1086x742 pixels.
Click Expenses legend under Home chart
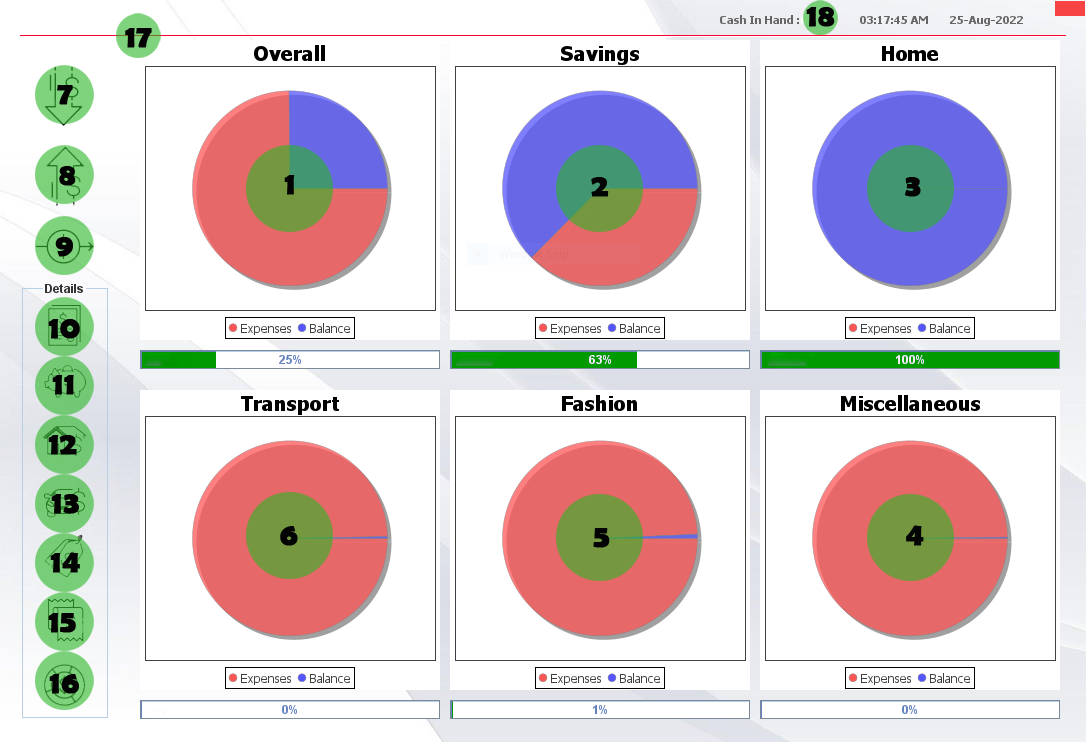pyautogui.click(x=881, y=328)
